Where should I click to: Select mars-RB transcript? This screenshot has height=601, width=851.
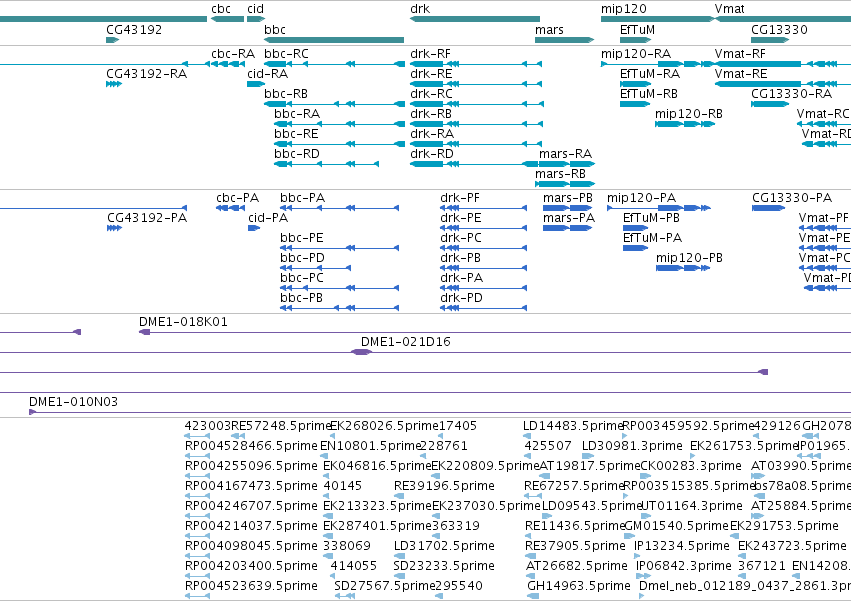pyautogui.click(x=564, y=184)
